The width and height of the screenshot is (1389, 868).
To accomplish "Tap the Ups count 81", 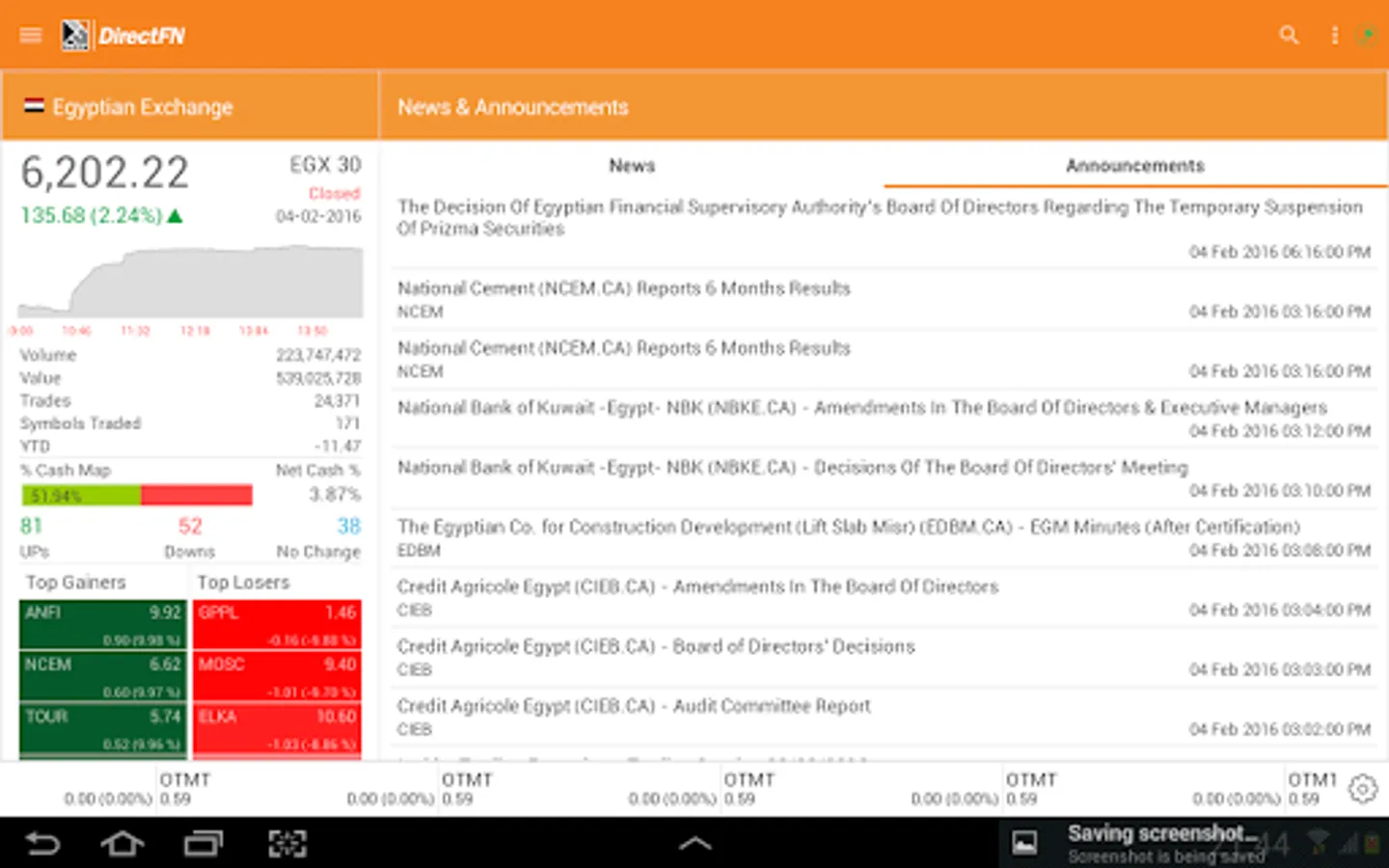I will 31,527.
